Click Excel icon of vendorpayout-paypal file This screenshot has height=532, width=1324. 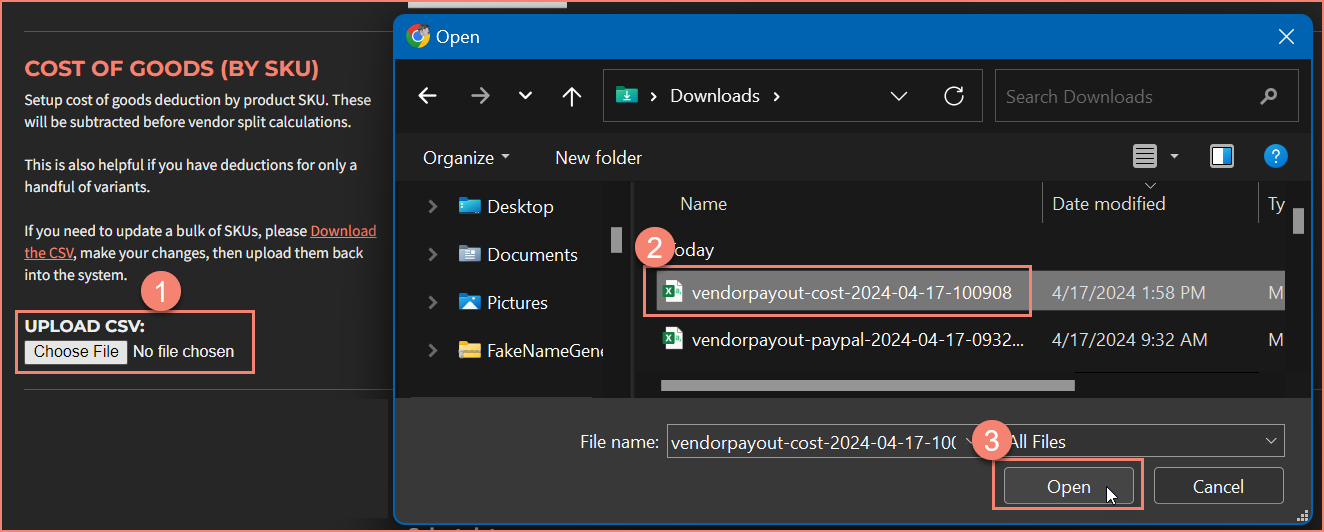pos(672,339)
